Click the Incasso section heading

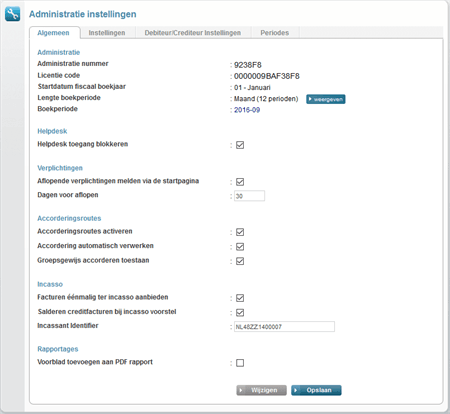tap(50, 284)
